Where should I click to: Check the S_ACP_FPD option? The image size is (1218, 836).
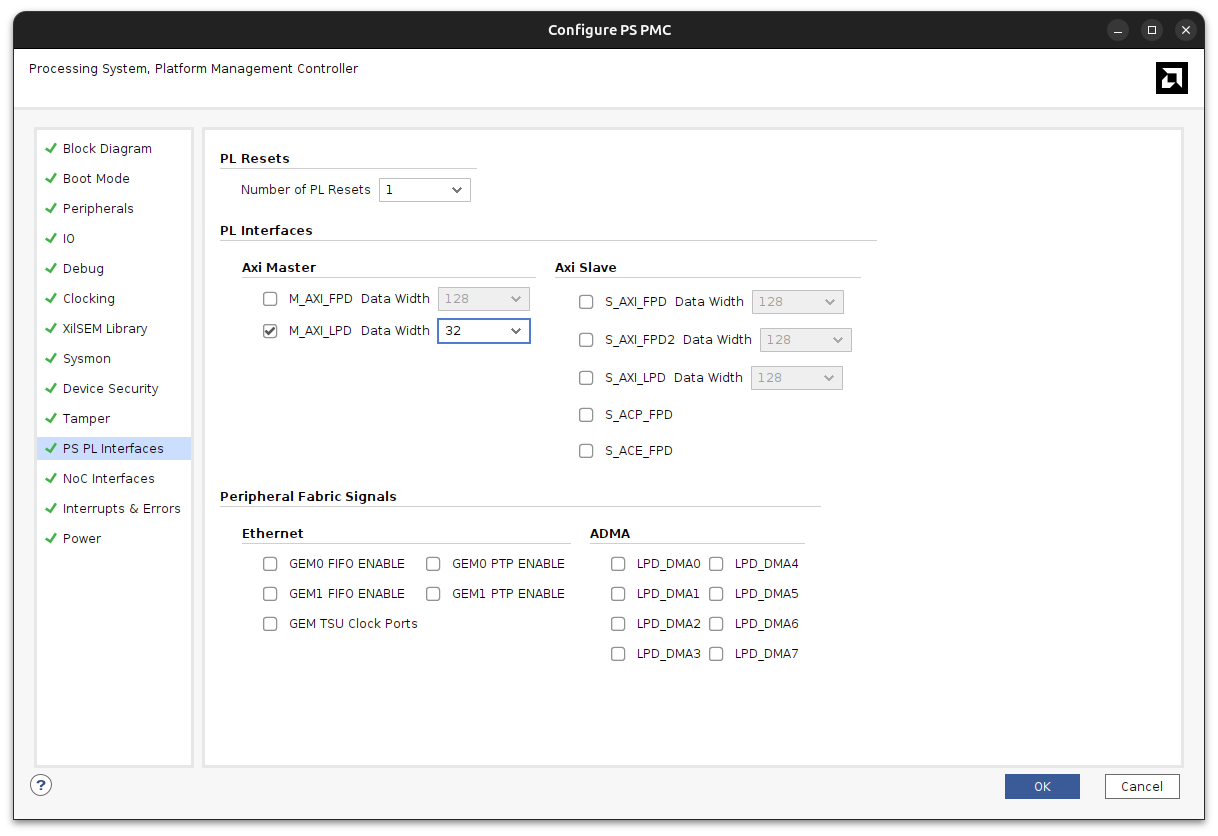point(586,414)
